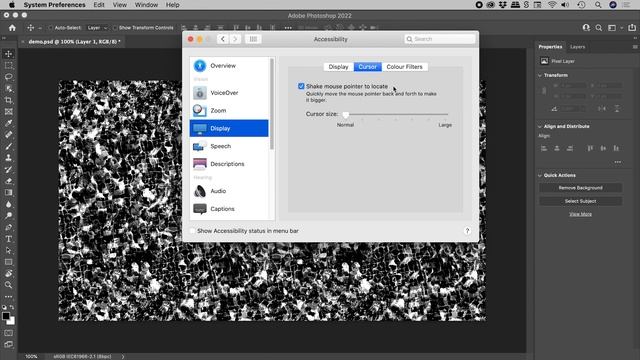Open the Layer auto-select dropdown
This screenshot has height=360, width=640.
[x=97, y=28]
